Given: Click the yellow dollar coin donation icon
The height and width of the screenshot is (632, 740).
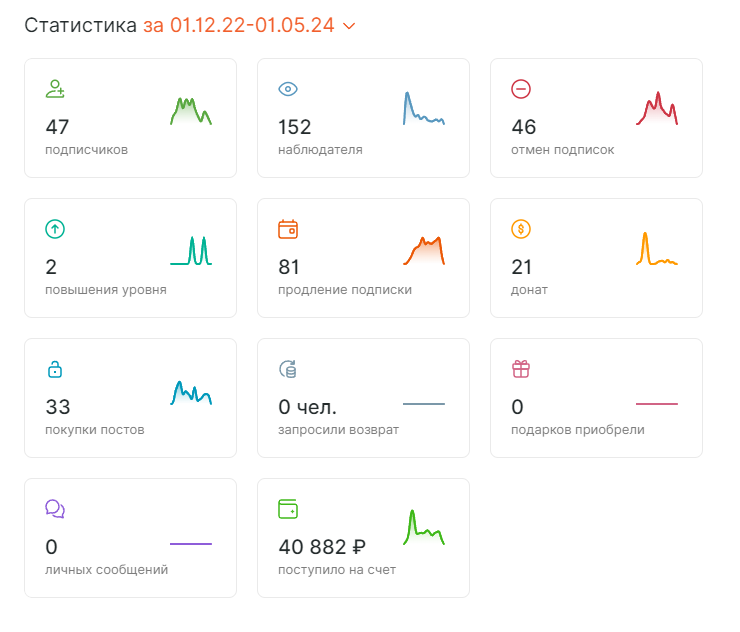Looking at the screenshot, I should (521, 229).
